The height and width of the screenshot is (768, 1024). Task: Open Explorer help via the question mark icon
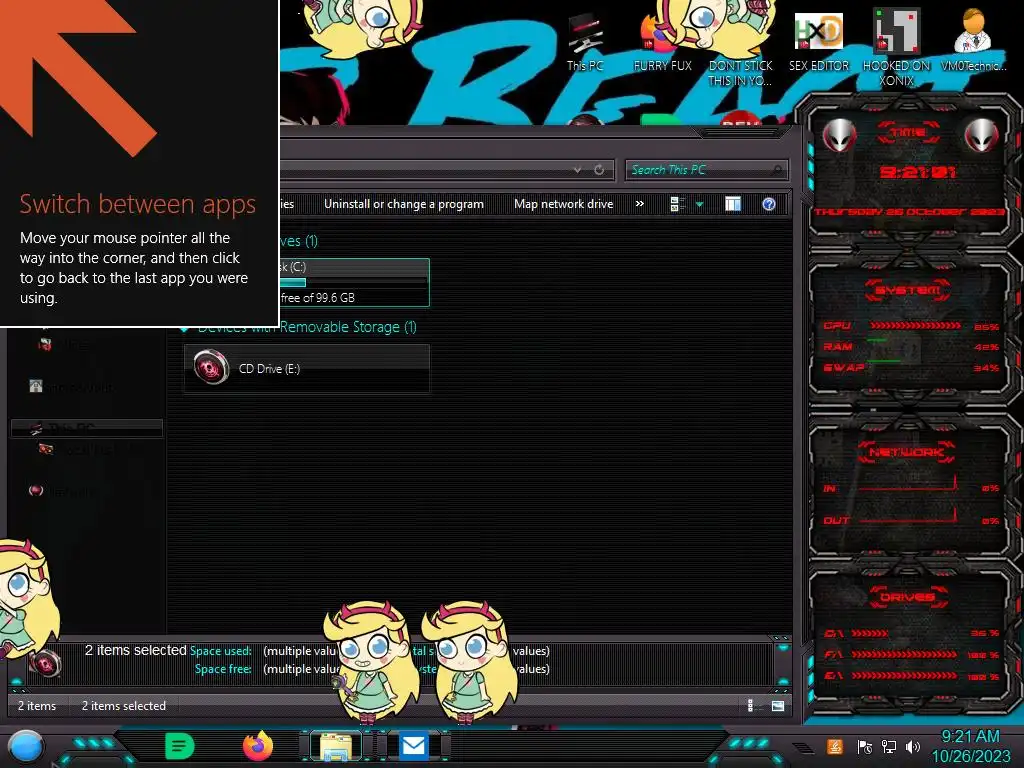[769, 204]
